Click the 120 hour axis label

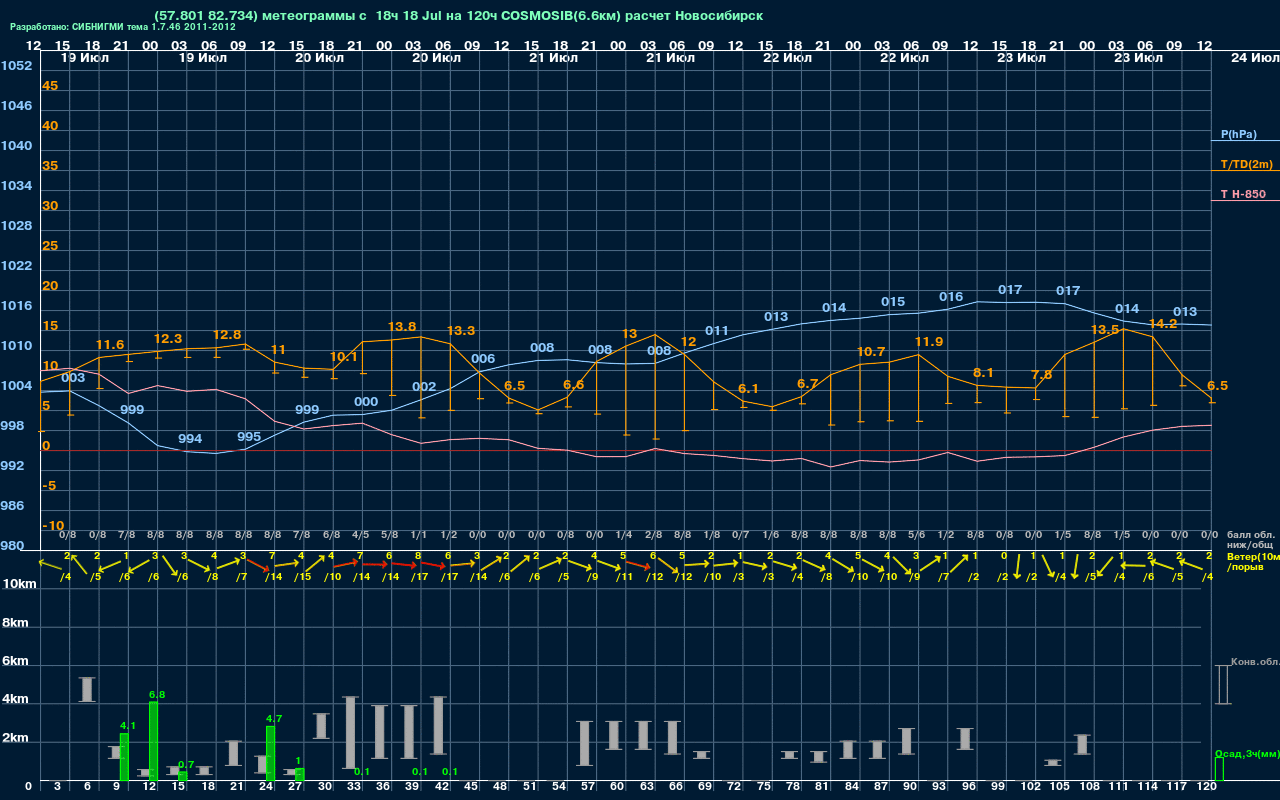[x=1207, y=788]
